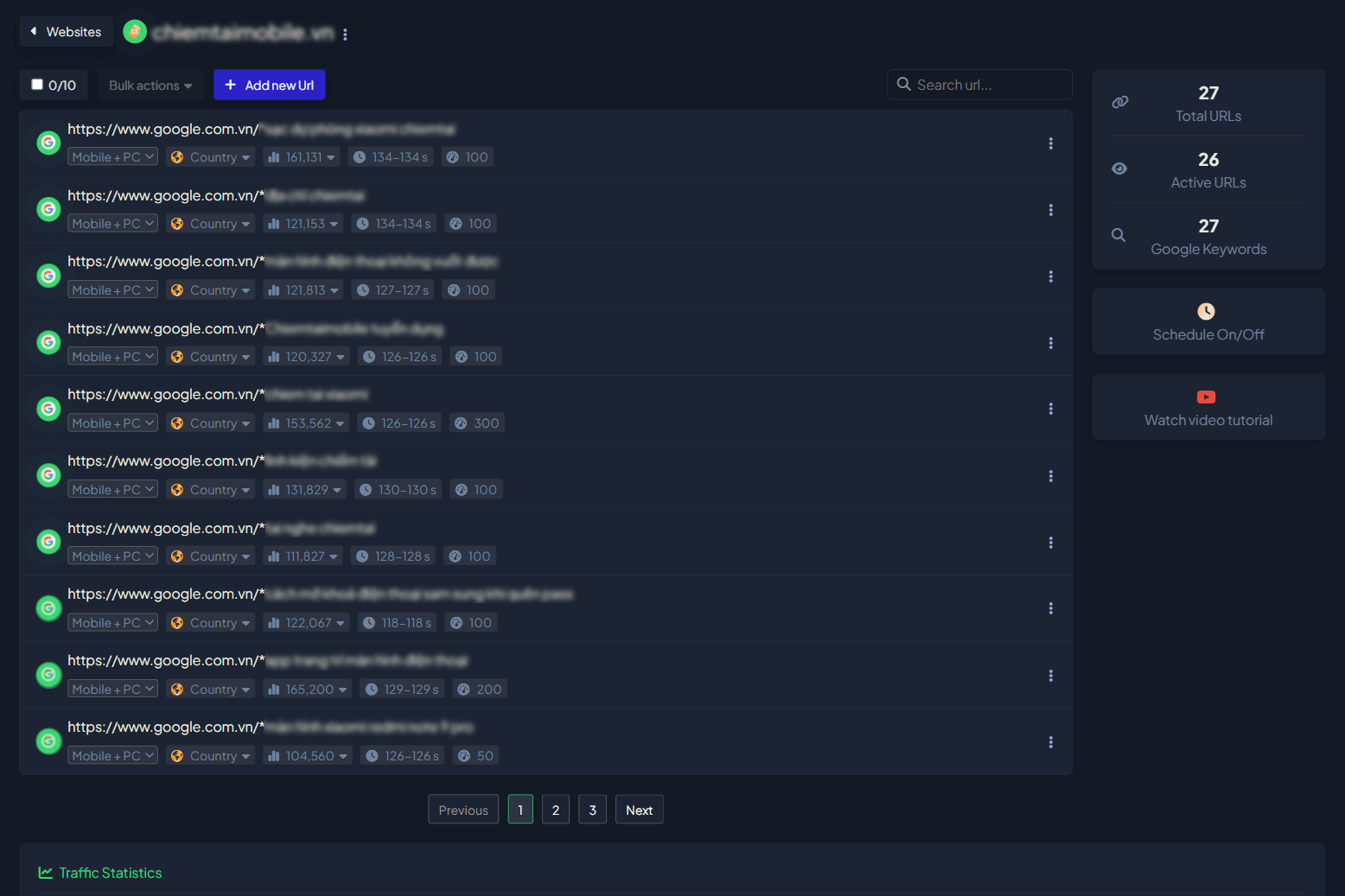Click the Google icon of the 104,560 row

[48, 741]
